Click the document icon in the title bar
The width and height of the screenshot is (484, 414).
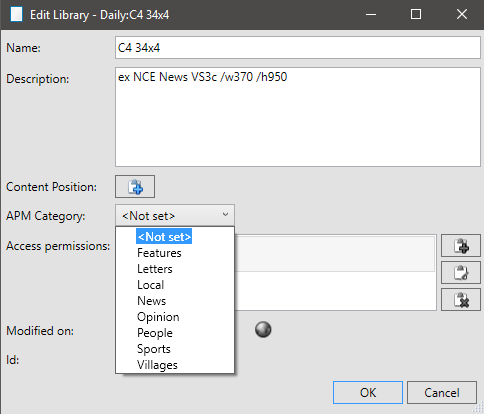coord(16,15)
